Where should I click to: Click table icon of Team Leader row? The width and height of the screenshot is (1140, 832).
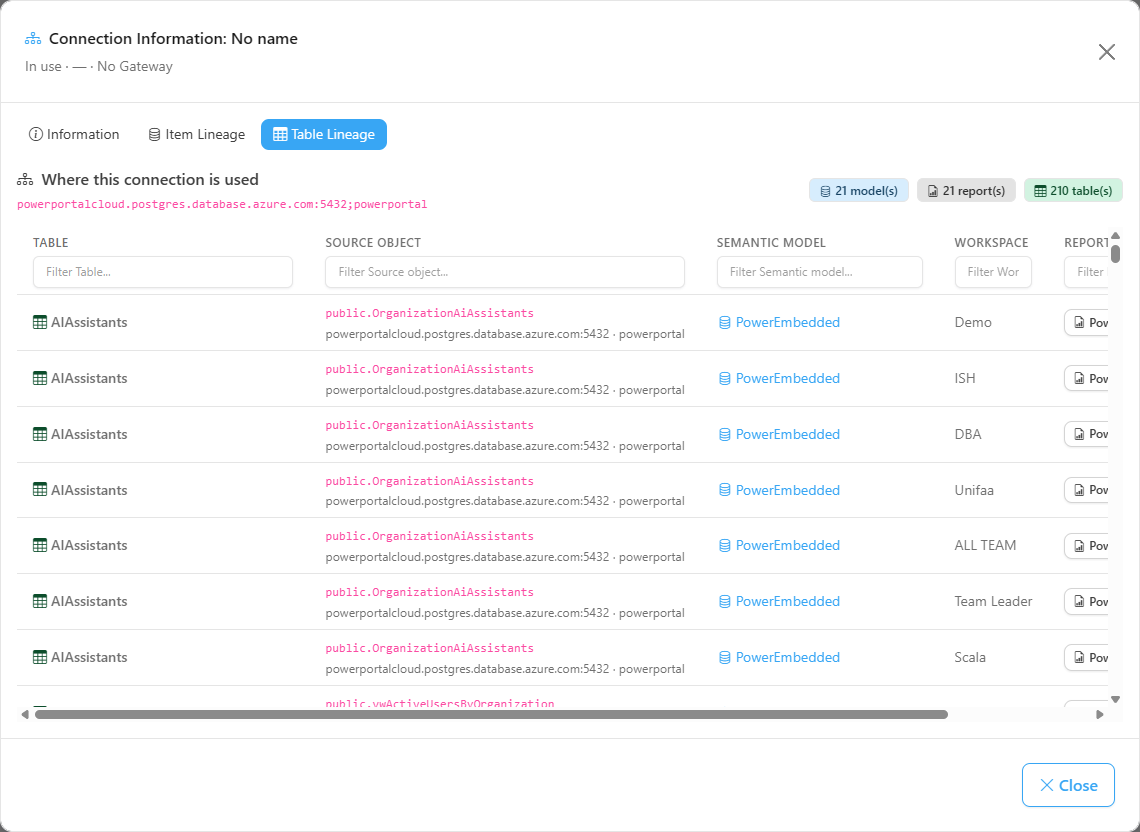pos(40,601)
